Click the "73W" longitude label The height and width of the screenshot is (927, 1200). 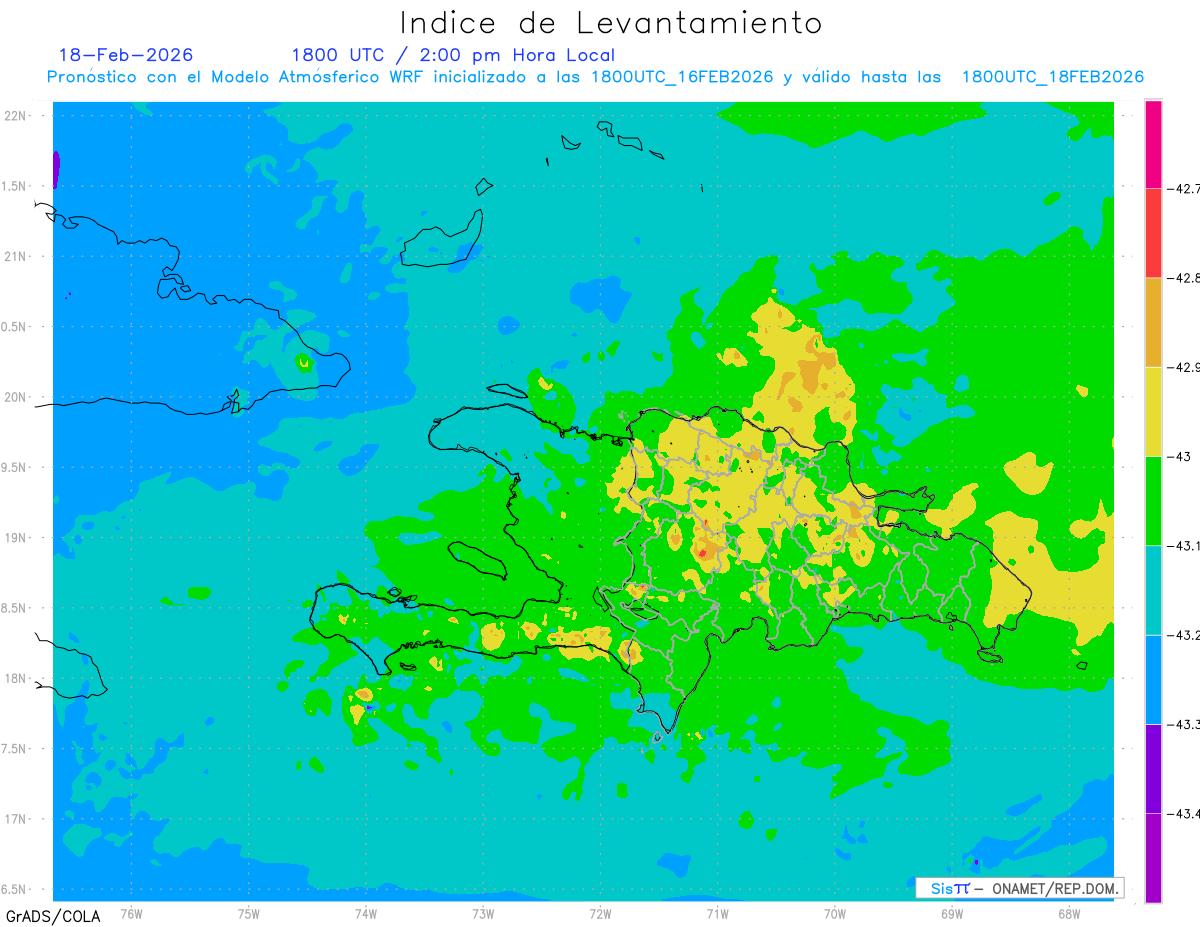[x=483, y=913]
